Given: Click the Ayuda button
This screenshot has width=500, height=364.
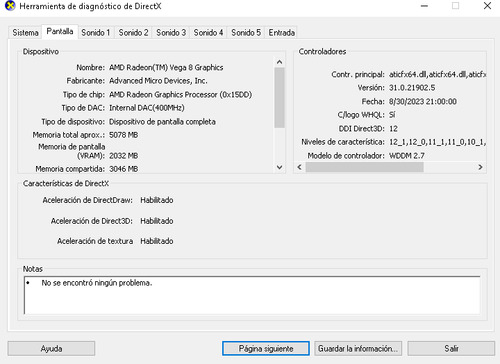Looking at the screenshot, I should 51,349.
